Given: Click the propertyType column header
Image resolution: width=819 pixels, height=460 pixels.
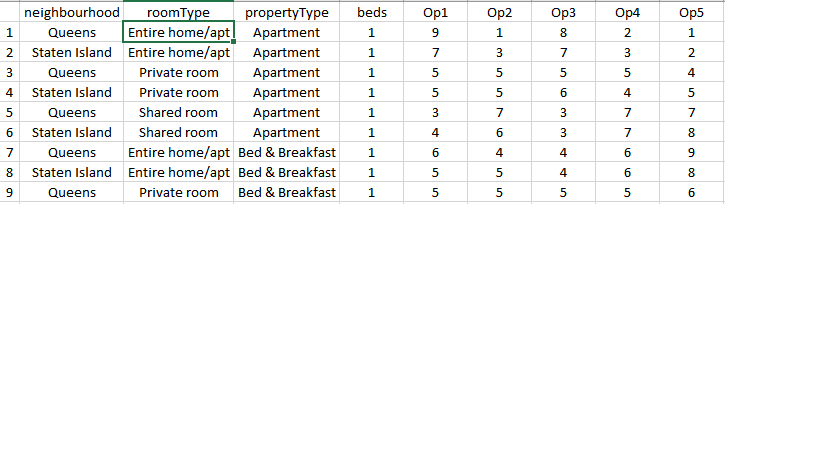Looking at the screenshot, I should 287,13.
